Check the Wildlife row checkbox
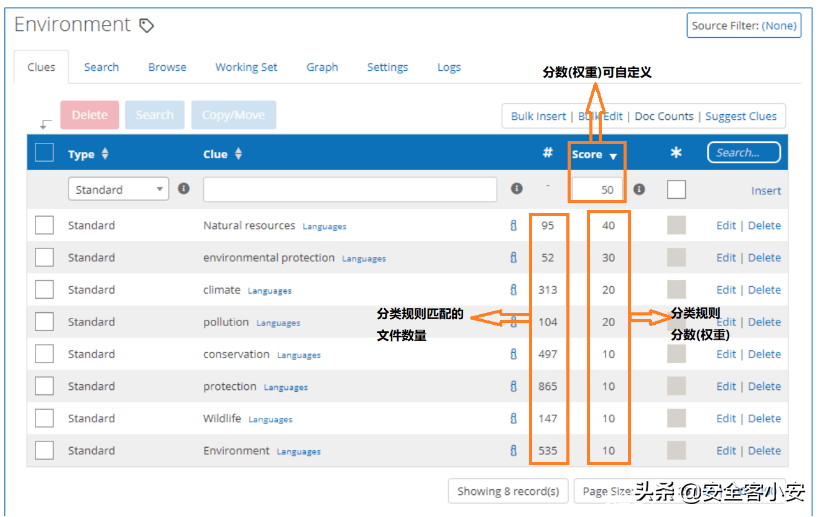This screenshot has height=517, width=820. click(x=44, y=418)
